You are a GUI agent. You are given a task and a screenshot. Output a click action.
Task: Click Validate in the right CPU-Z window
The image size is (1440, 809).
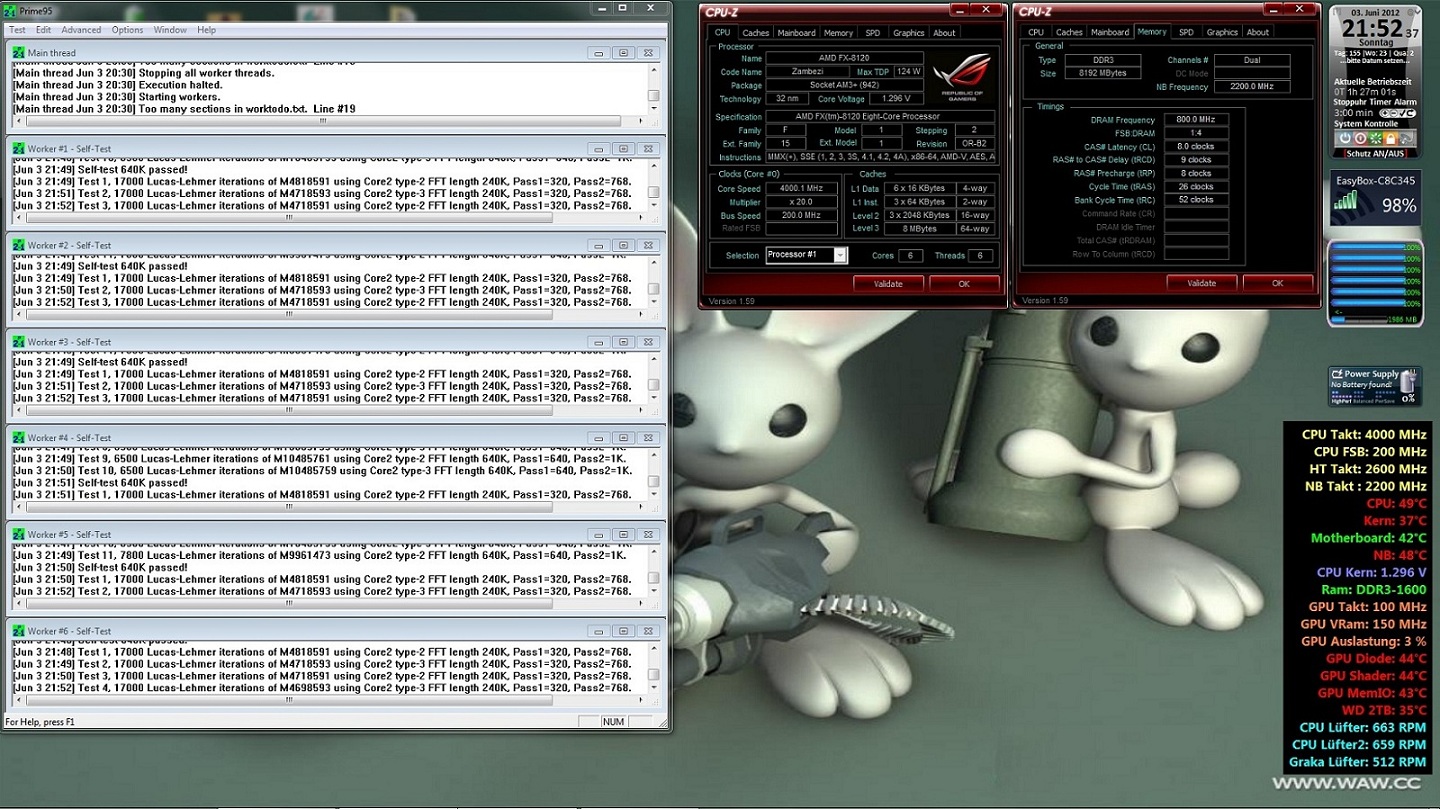[x=1202, y=283]
